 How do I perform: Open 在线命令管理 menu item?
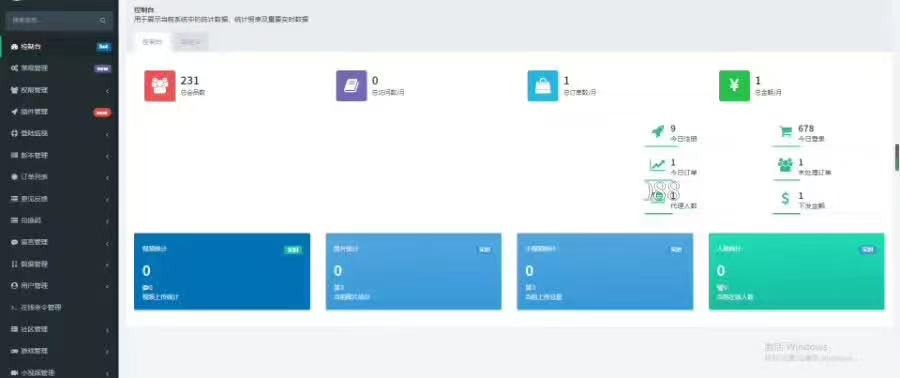pos(59,307)
